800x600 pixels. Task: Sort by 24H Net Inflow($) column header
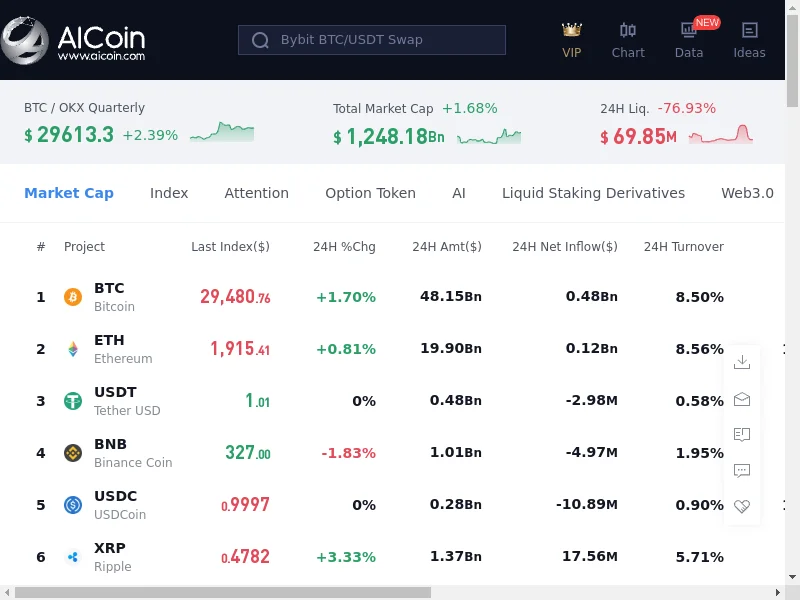point(564,247)
